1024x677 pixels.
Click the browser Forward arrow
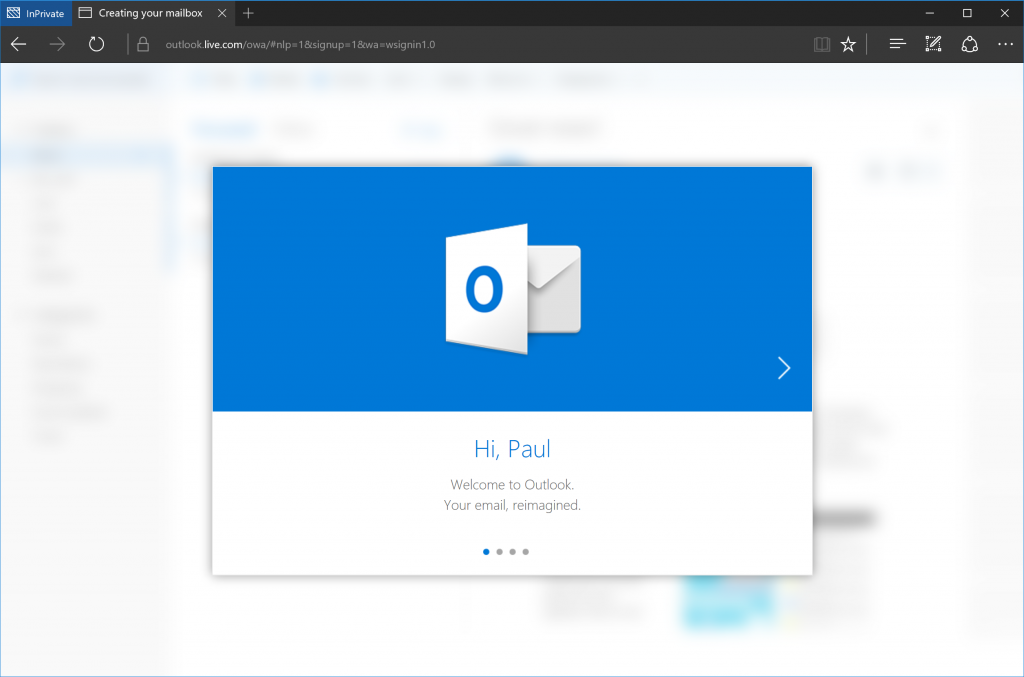coord(57,44)
